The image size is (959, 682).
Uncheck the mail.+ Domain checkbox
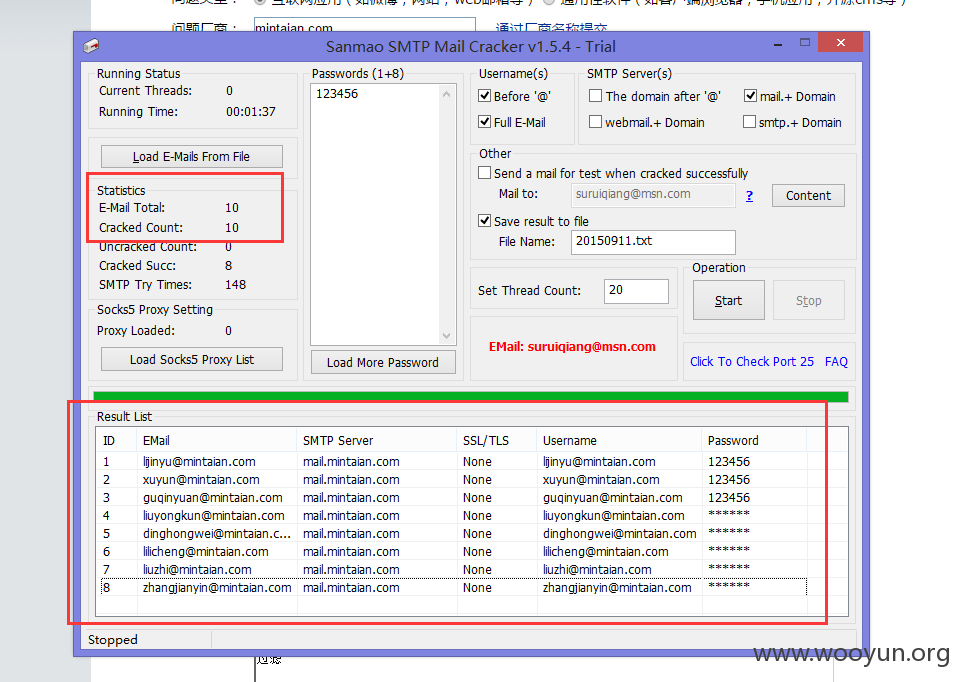[x=750, y=96]
